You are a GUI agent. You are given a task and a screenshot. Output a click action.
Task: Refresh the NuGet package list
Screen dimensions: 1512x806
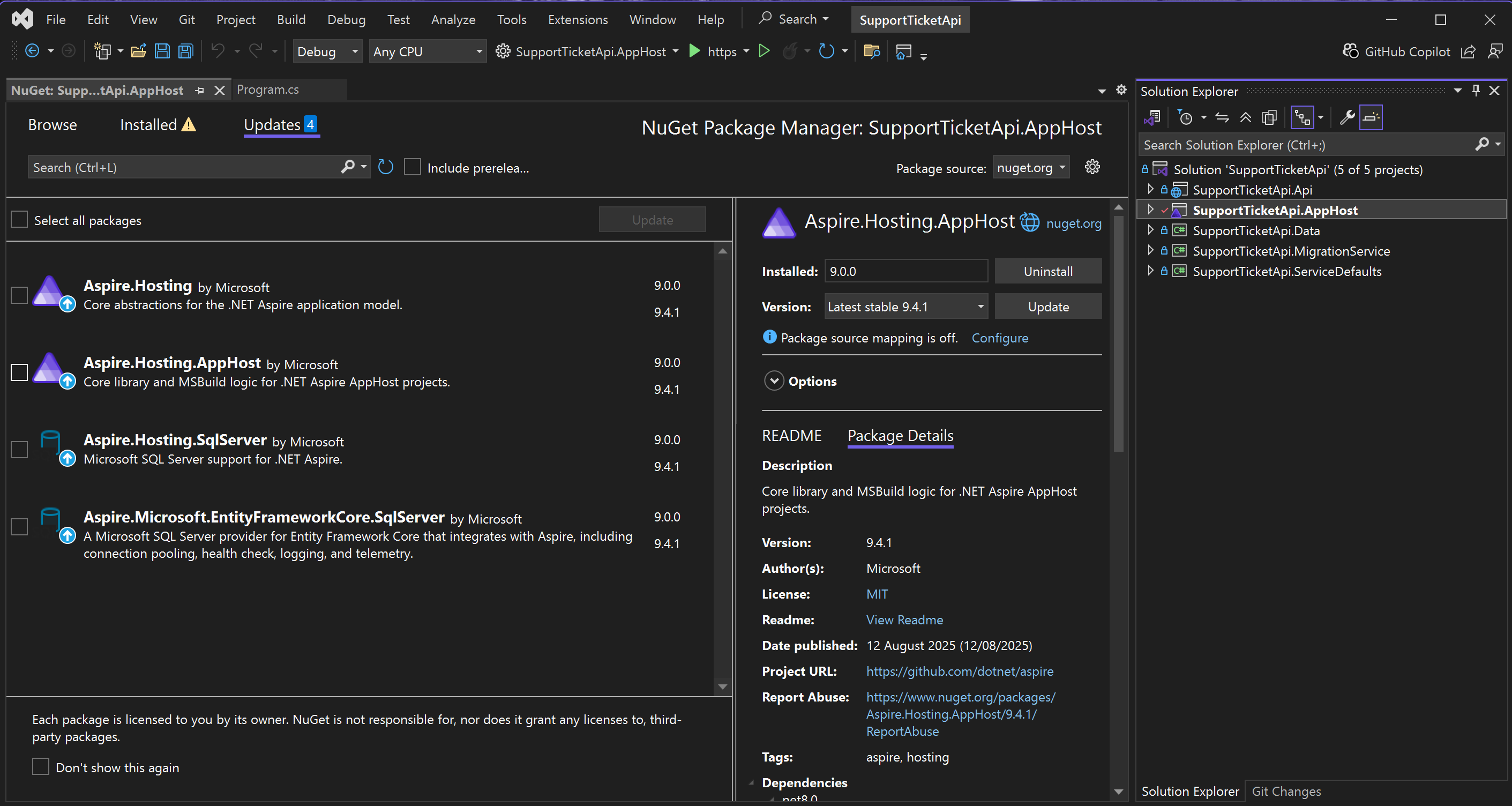[386, 167]
